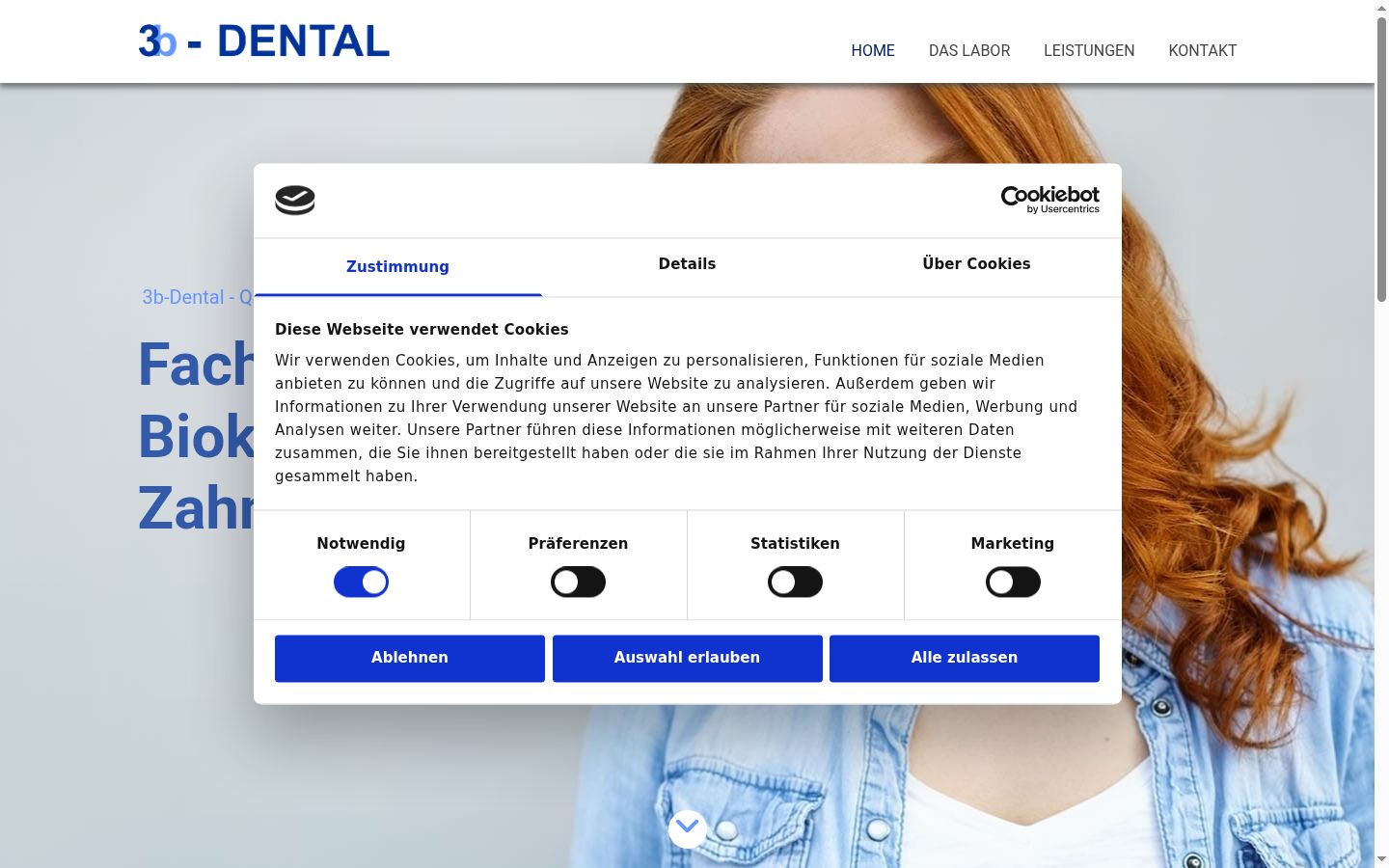Screen dimensions: 1389x868
Task: Click the Alle zulassen button
Action: (x=965, y=658)
